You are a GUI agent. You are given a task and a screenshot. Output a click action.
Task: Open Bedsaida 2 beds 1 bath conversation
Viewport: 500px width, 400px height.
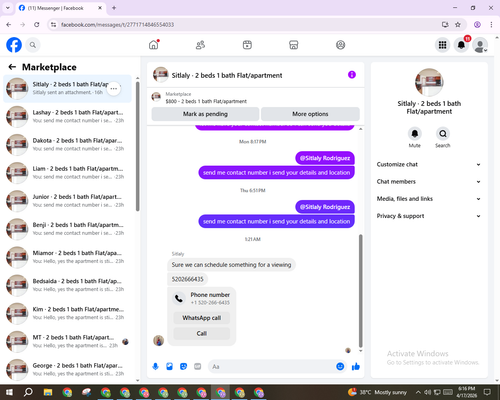pyautogui.click(x=67, y=285)
